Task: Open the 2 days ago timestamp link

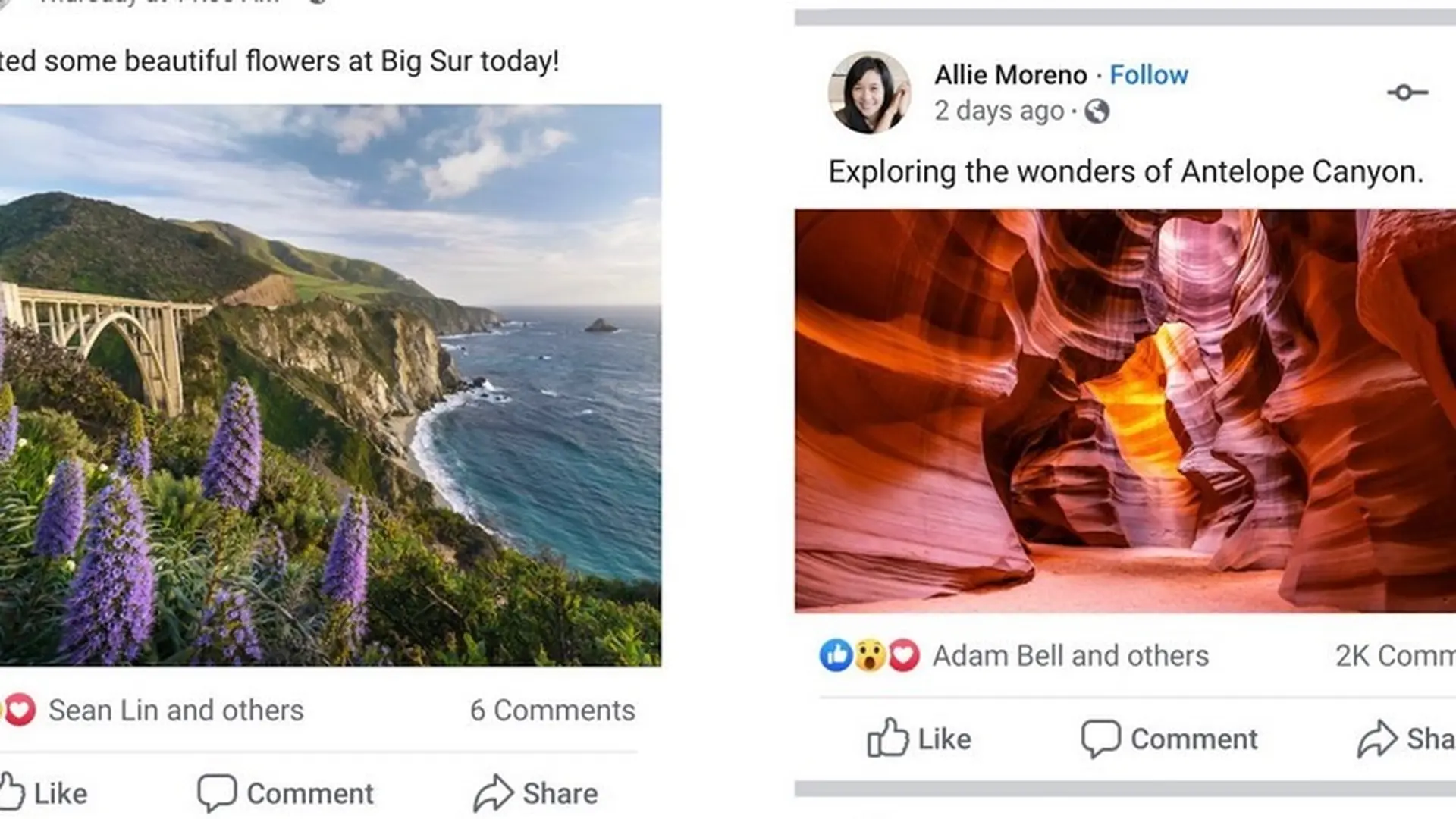Action: (x=998, y=111)
